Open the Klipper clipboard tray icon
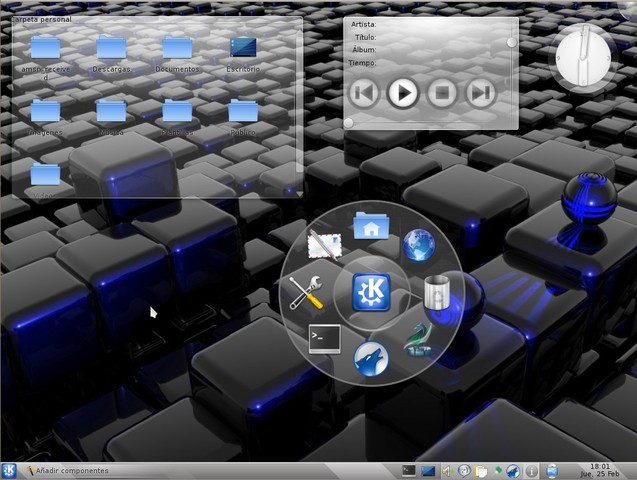Screen dimensions: 637x480 tap(481, 471)
